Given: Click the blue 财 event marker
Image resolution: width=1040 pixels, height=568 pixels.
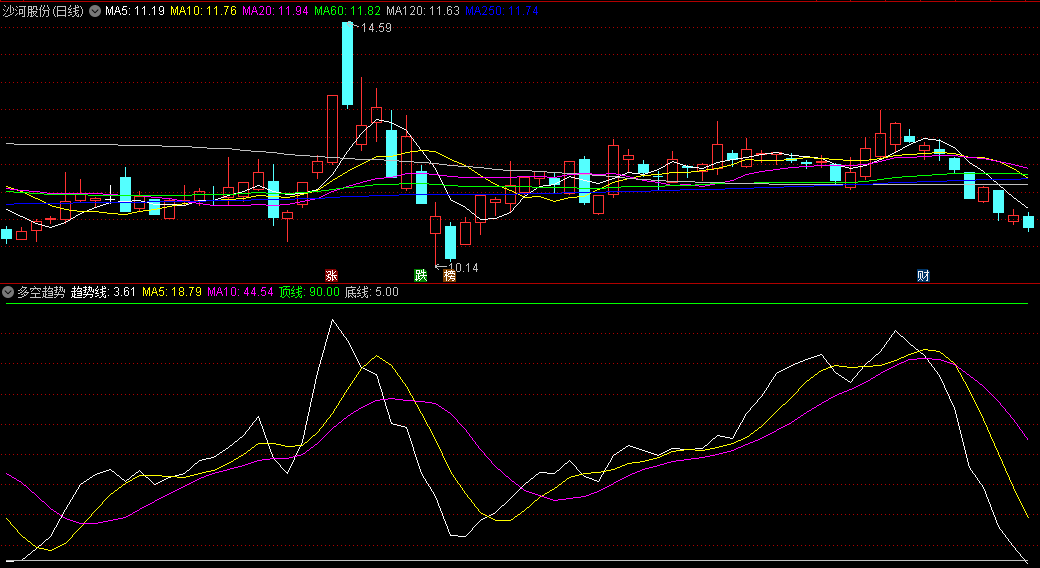Looking at the screenshot, I should tap(923, 275).
